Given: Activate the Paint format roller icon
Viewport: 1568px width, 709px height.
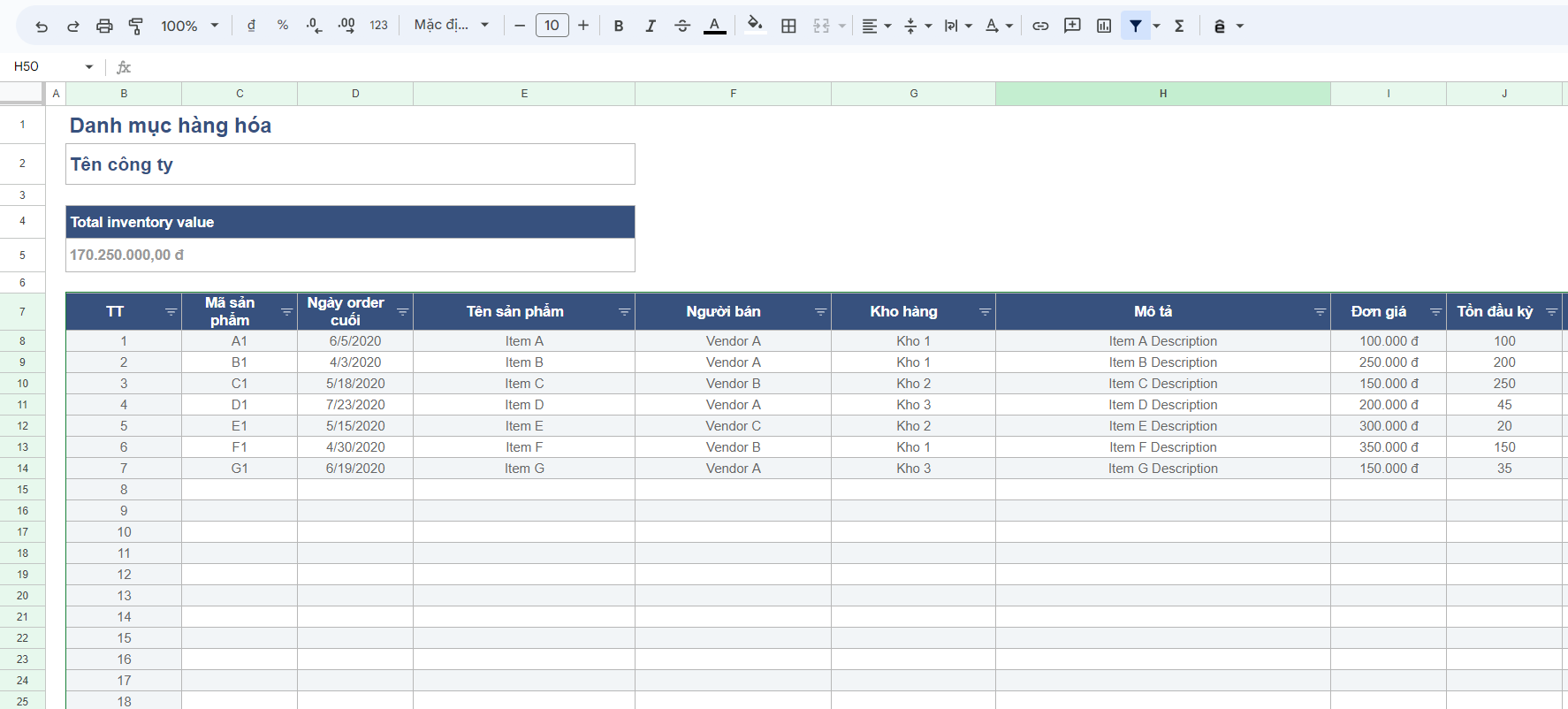Looking at the screenshot, I should (136, 27).
